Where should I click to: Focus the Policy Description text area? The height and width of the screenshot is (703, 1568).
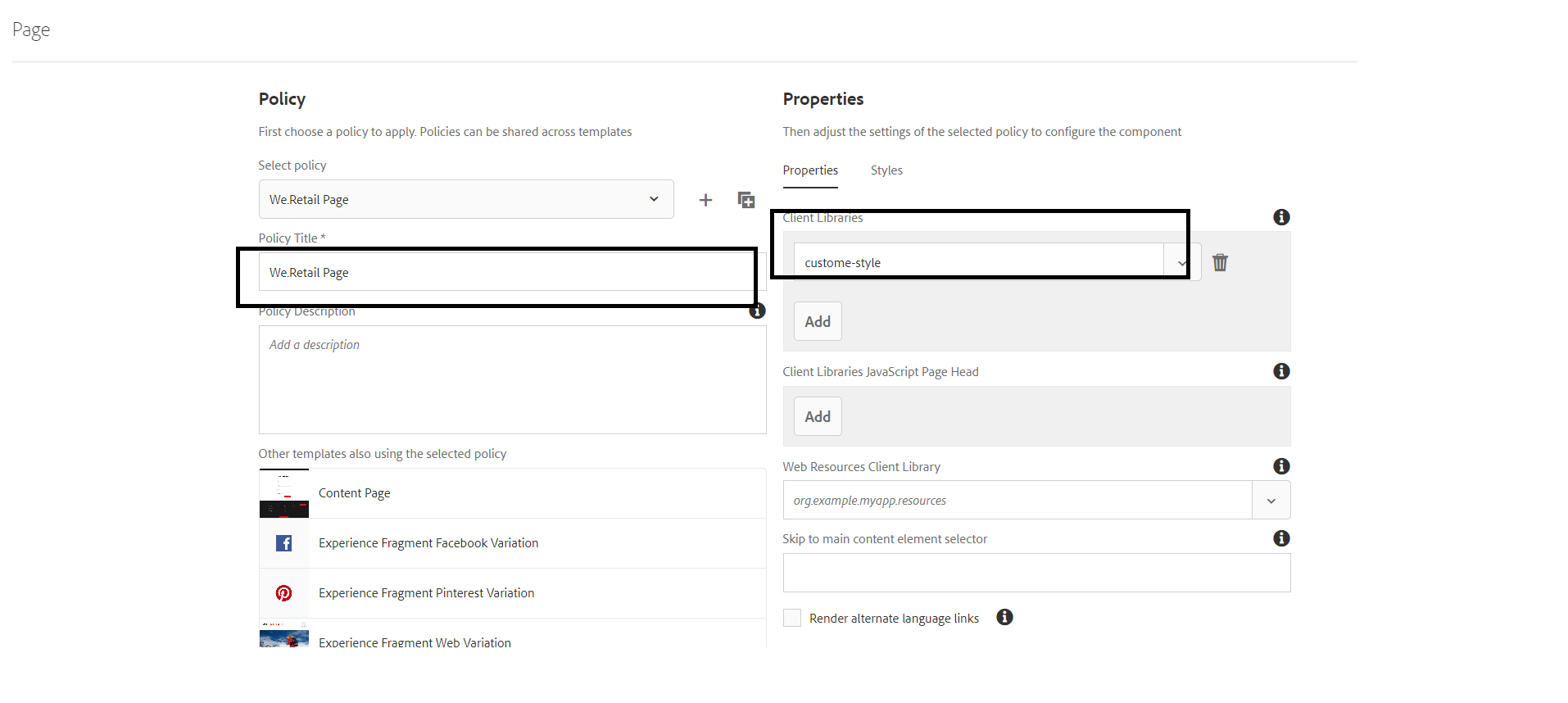pos(513,380)
